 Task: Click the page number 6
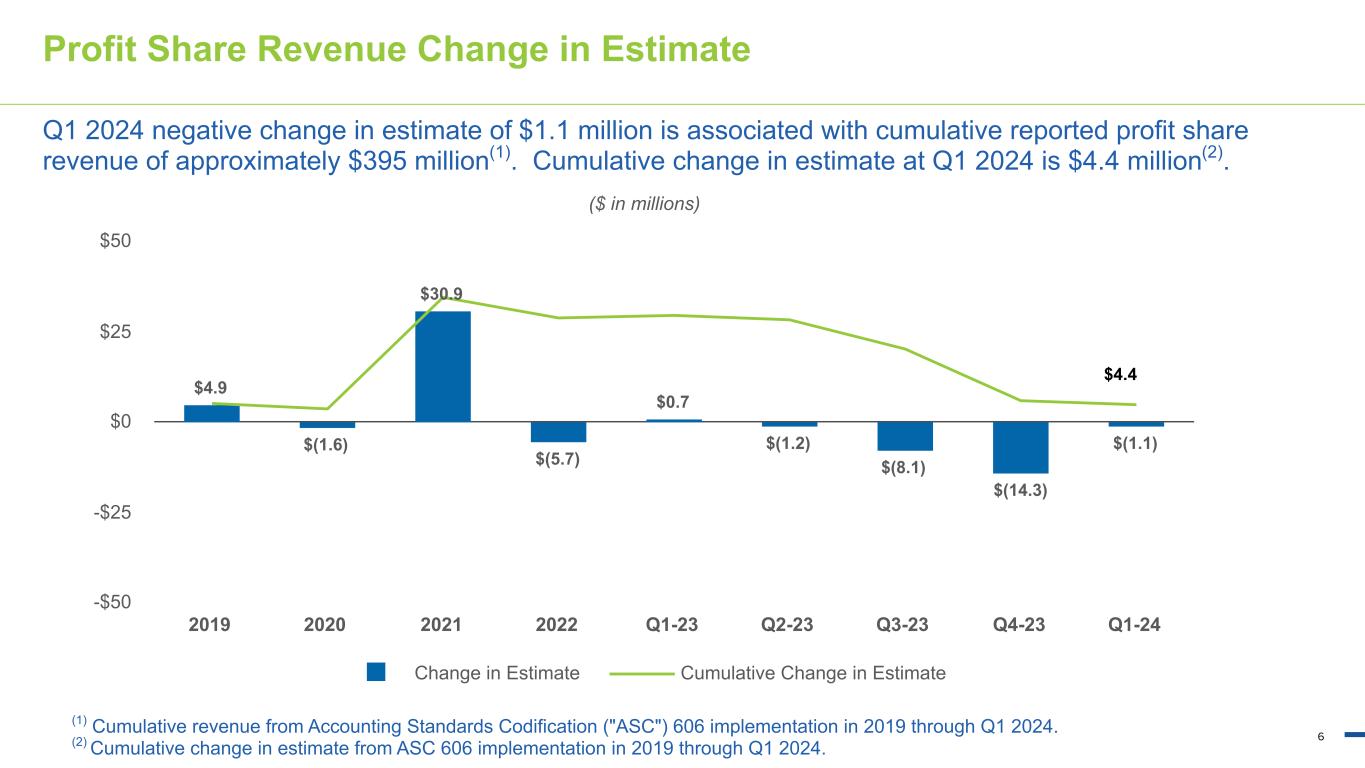click(x=1320, y=737)
